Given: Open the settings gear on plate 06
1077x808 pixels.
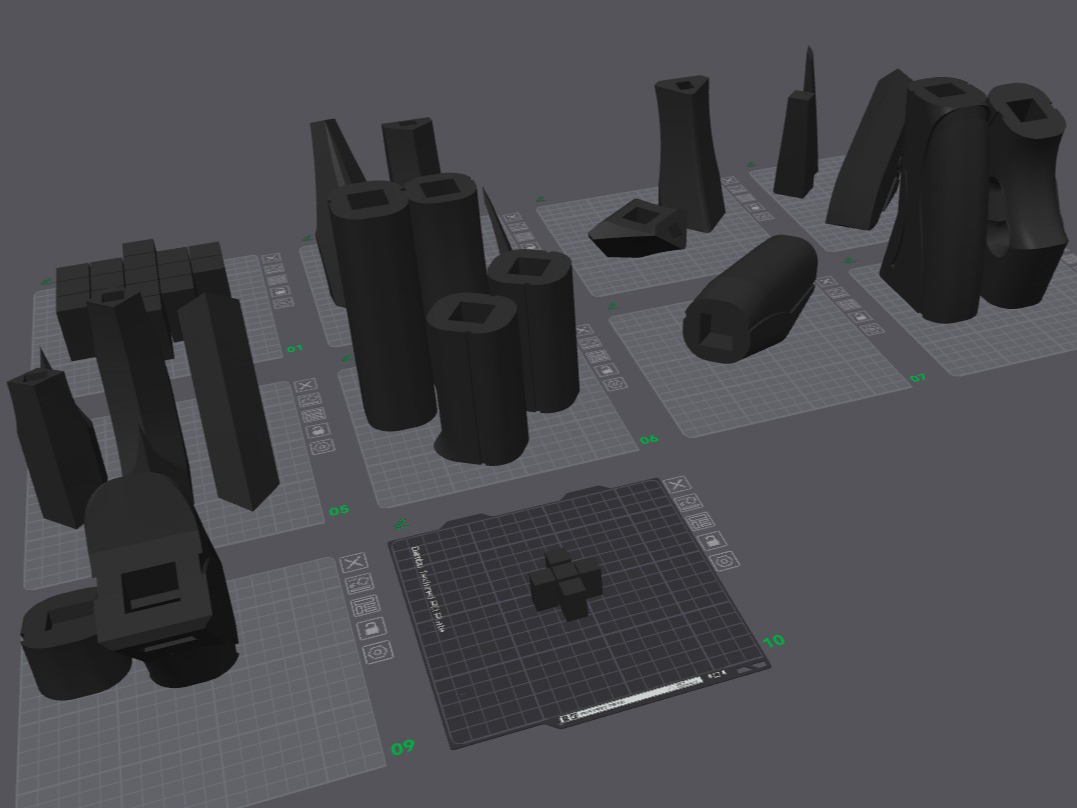Looking at the screenshot, I should click(613, 383).
